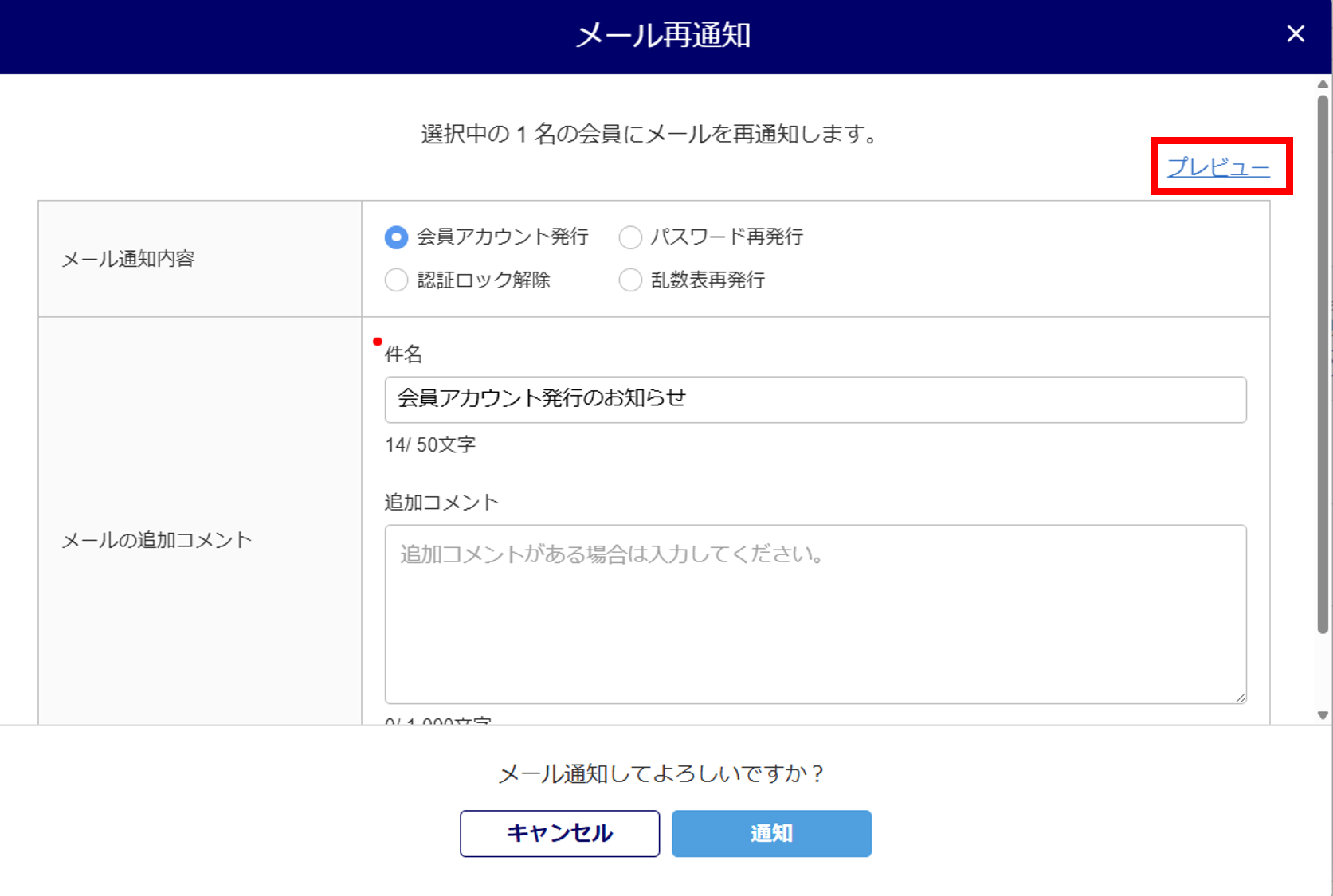Open the プレビュー link

(x=1217, y=167)
